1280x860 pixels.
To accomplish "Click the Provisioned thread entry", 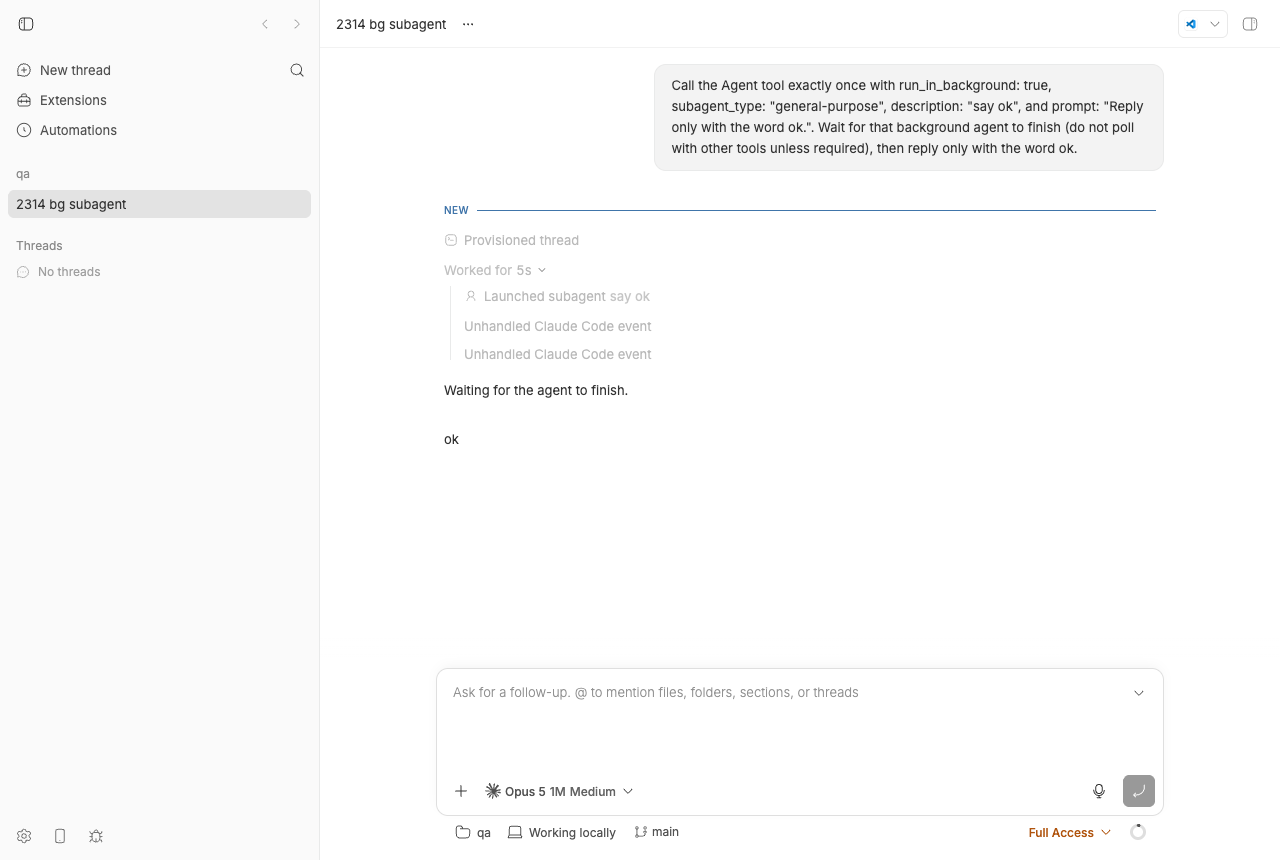I will click(512, 240).
